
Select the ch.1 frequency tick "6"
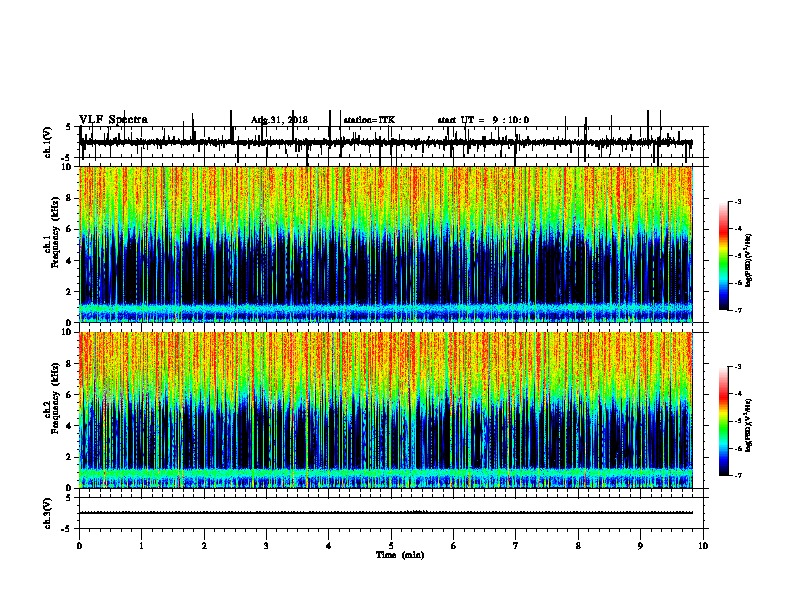pos(70,230)
